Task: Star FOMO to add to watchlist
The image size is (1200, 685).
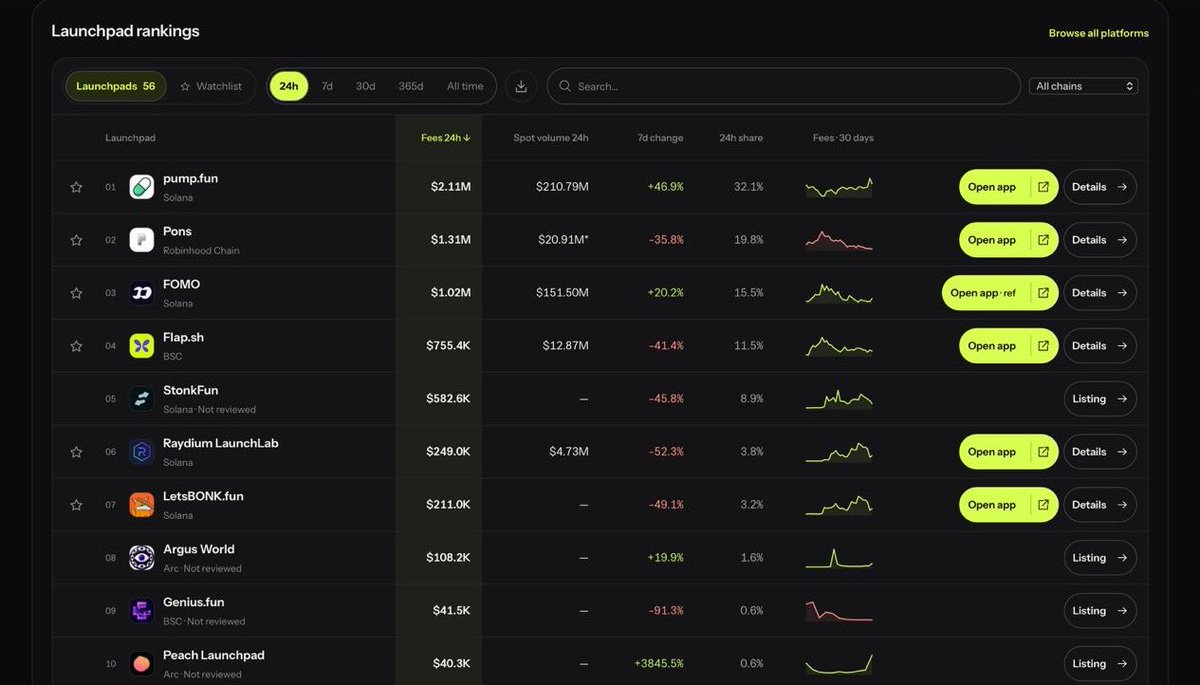Action: click(x=76, y=293)
